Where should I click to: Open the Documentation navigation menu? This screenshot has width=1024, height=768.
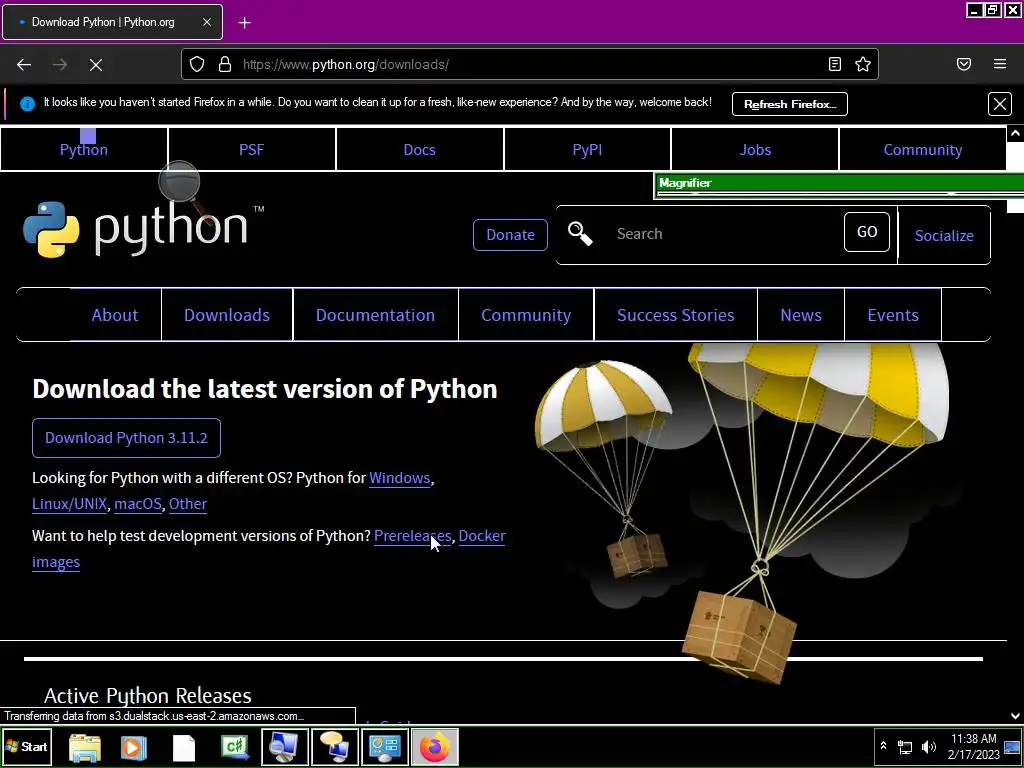376,315
